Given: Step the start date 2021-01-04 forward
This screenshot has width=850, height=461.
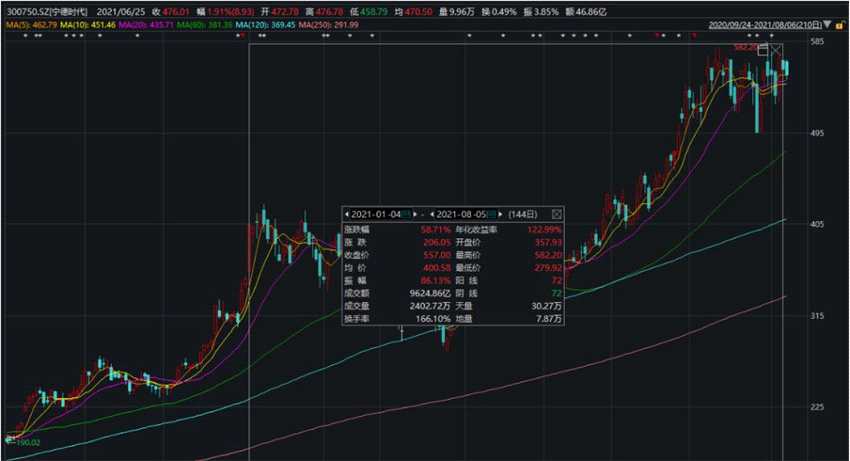Looking at the screenshot, I should [415, 214].
